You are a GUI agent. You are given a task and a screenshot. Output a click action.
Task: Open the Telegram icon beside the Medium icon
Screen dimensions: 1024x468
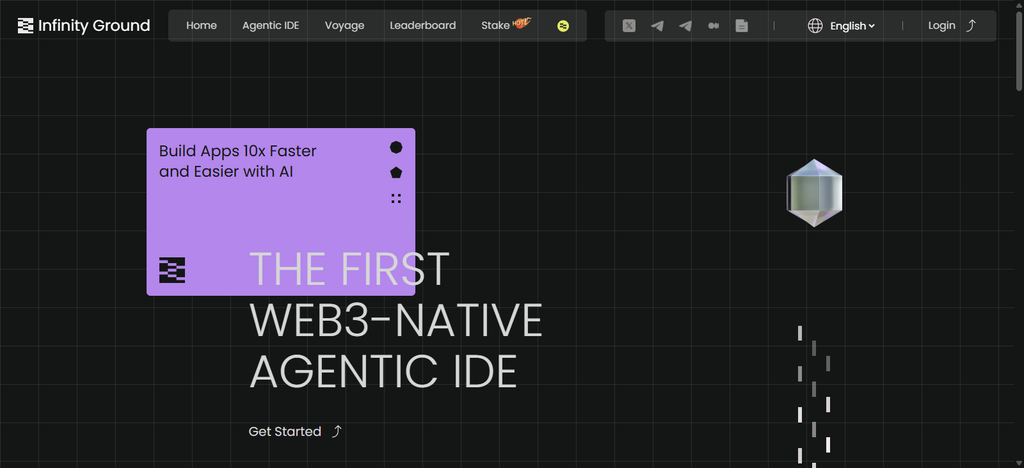pyautogui.click(x=685, y=26)
